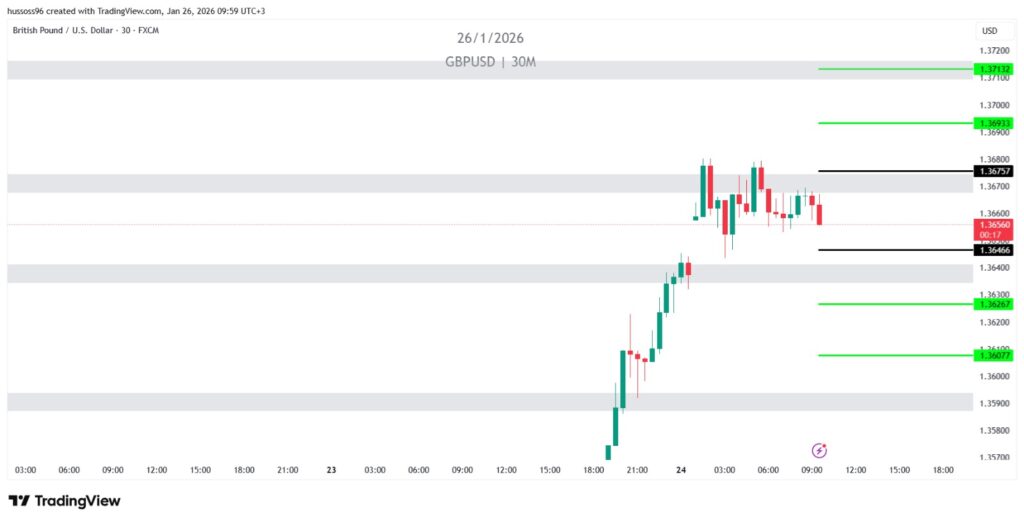This screenshot has height=522, width=1024.
Task: Click the GBPUSD | 30M text label
Action: [490, 62]
